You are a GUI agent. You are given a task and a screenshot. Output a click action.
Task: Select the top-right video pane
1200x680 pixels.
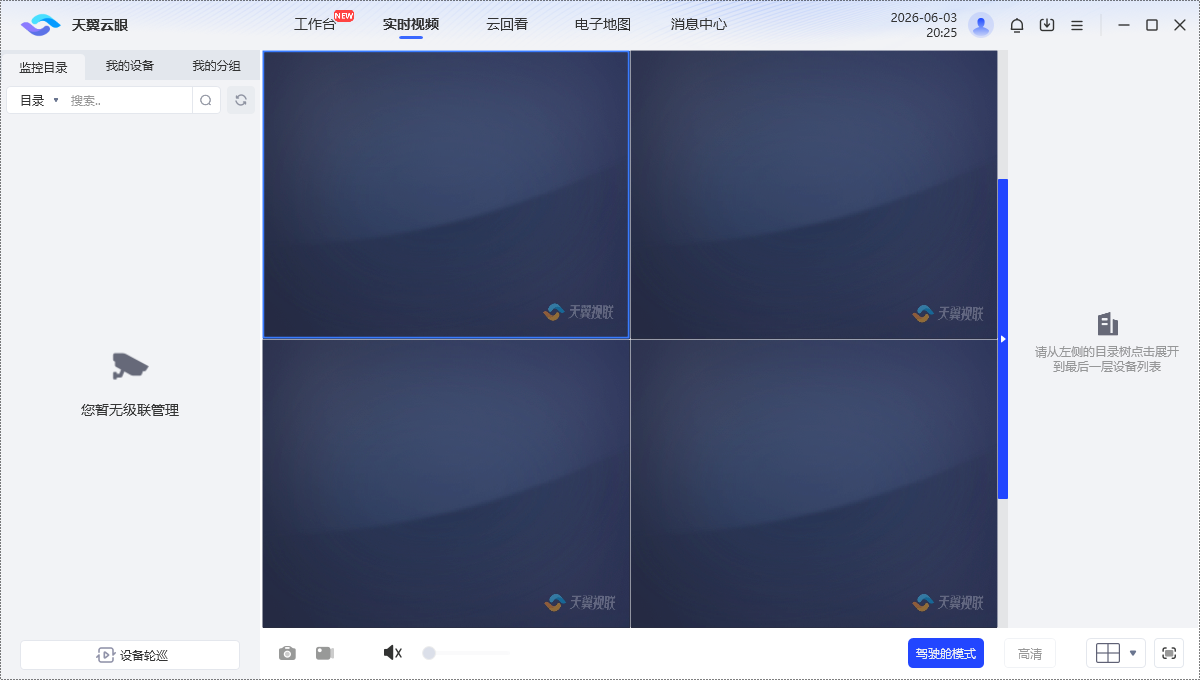[x=814, y=195]
